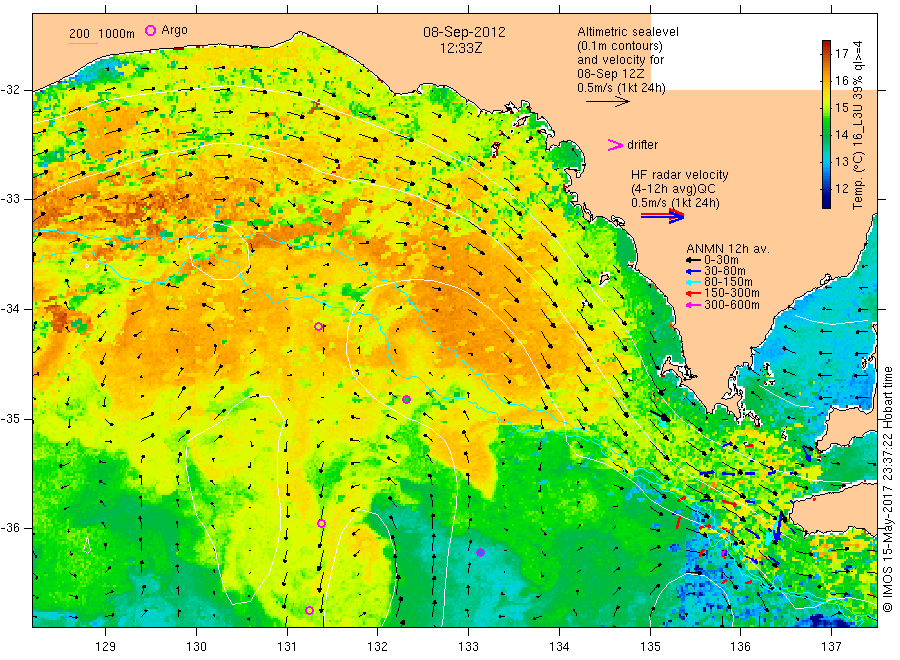Image resolution: width=900 pixels, height=660 pixels.
Task: Click the 13 label on the colour bar
Action: 841,162
